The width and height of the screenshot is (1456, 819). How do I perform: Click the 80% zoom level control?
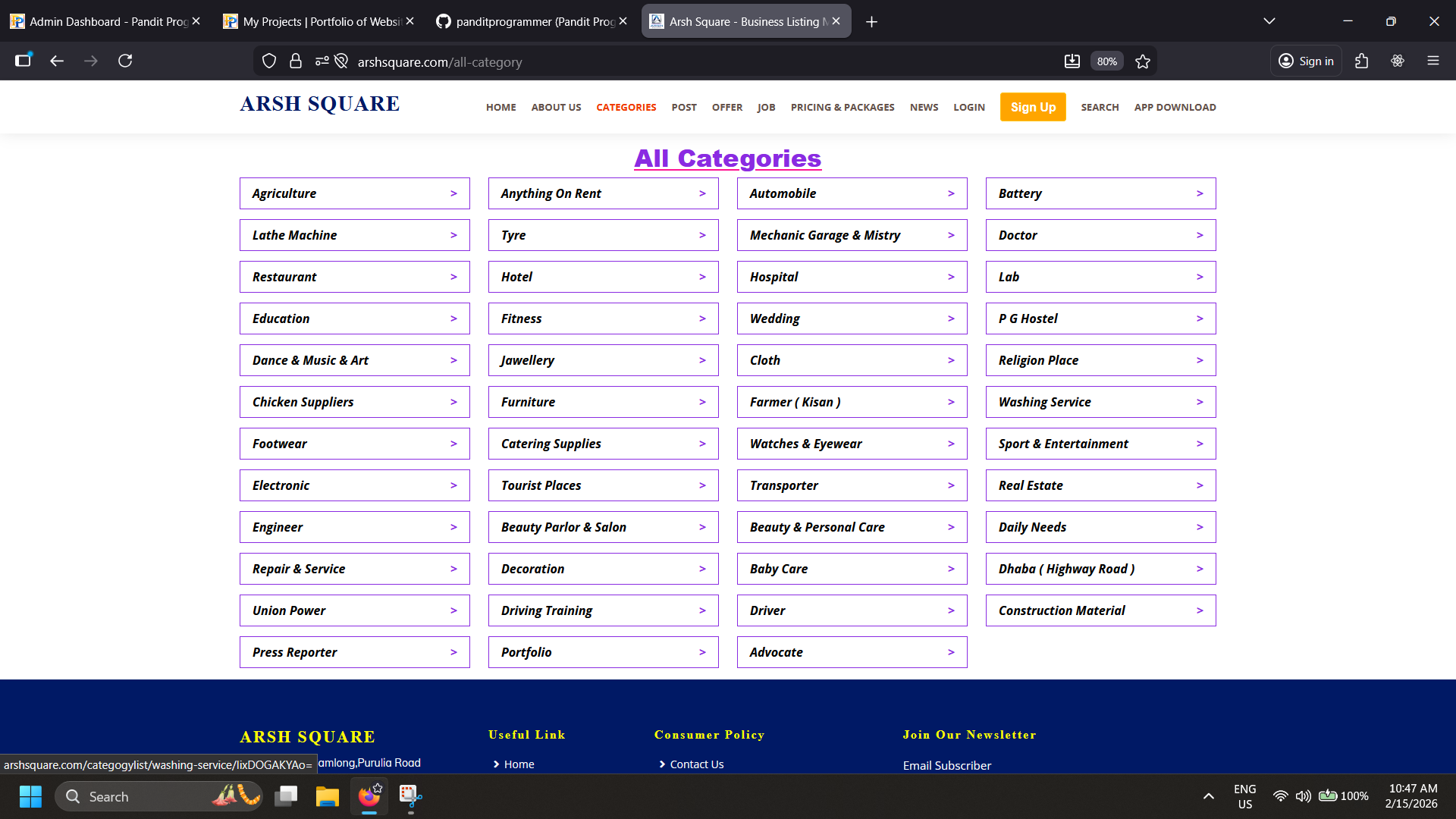[x=1107, y=61]
